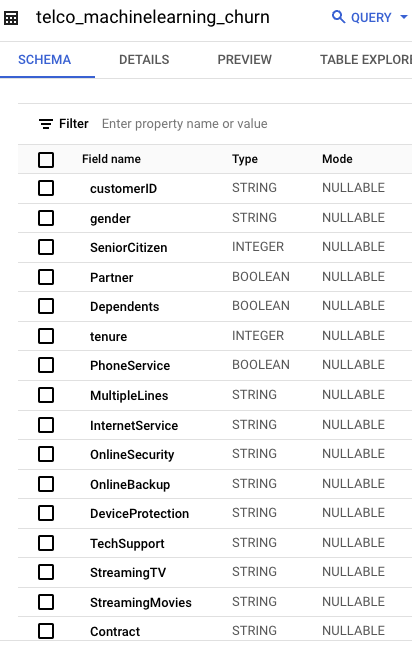The height and width of the screenshot is (648, 412).
Task: Click the magnifier Query icon
Action: pyautogui.click(x=338, y=17)
